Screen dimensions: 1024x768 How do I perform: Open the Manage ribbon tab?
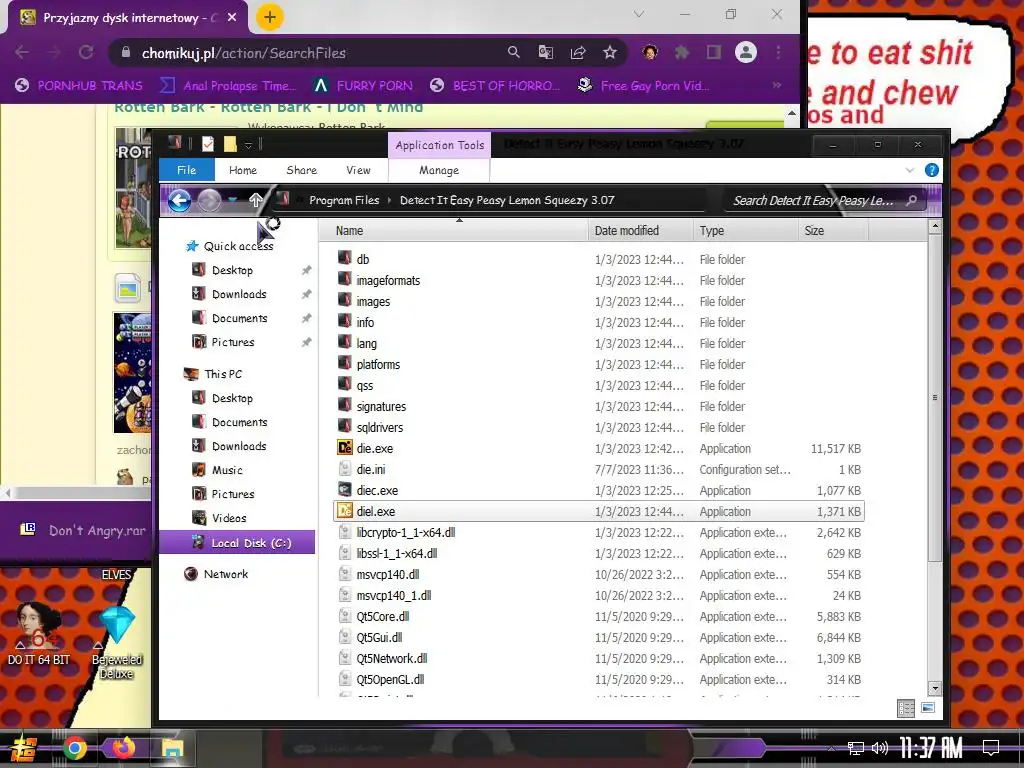439,170
